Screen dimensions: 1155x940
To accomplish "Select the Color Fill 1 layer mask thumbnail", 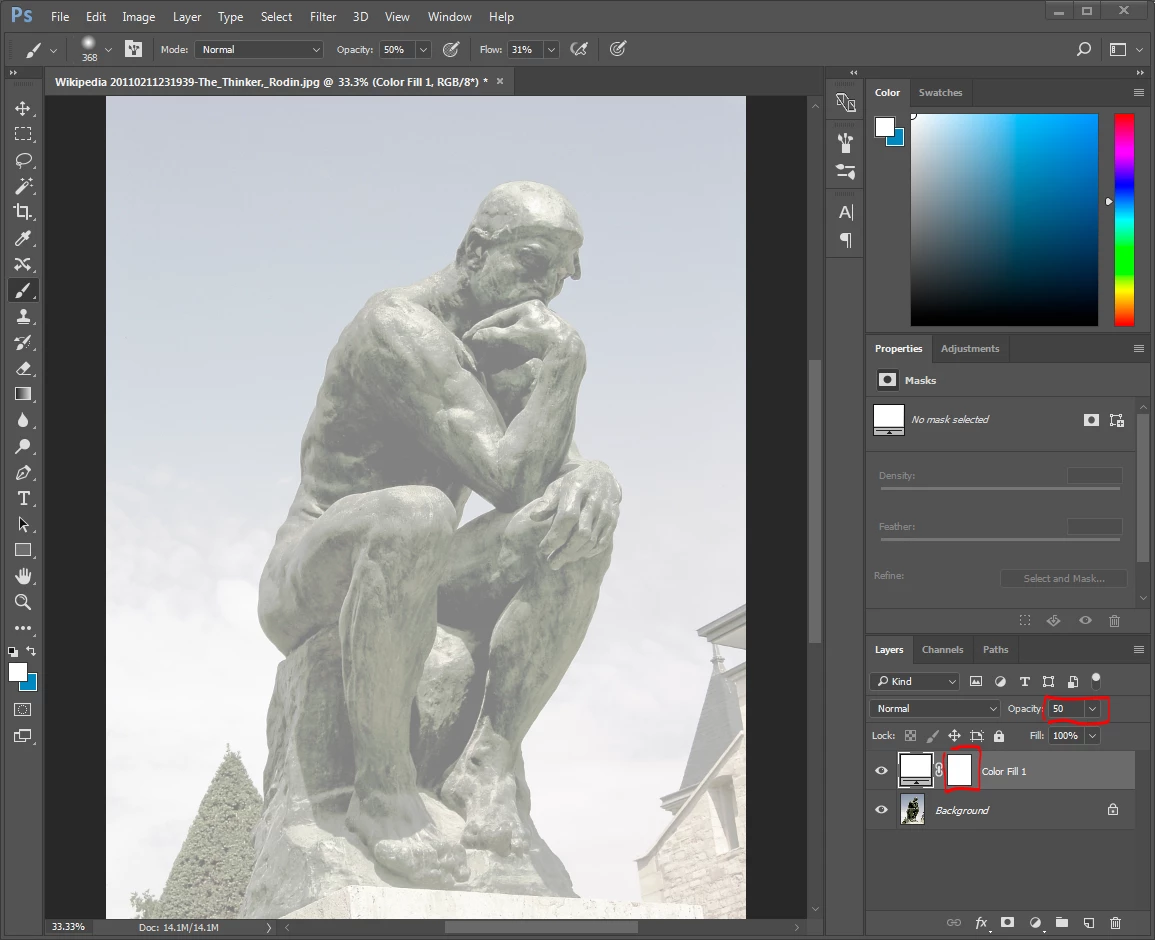I will [x=959, y=771].
